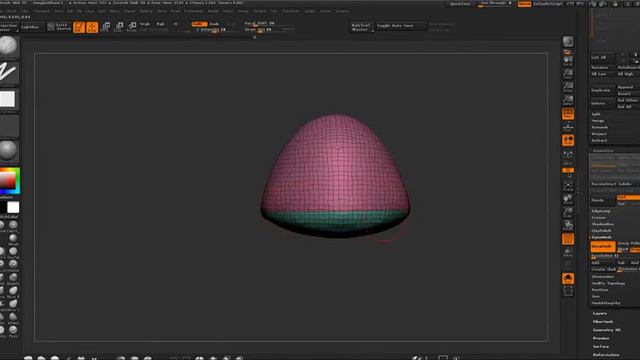Image resolution: width=640 pixels, height=360 pixels.
Task: Expand the Remesh subpalette
Action: click(600, 127)
